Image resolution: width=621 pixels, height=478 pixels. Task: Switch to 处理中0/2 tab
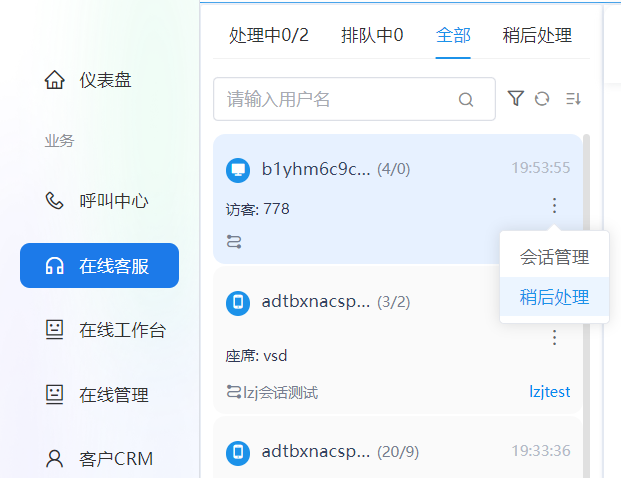click(x=269, y=35)
